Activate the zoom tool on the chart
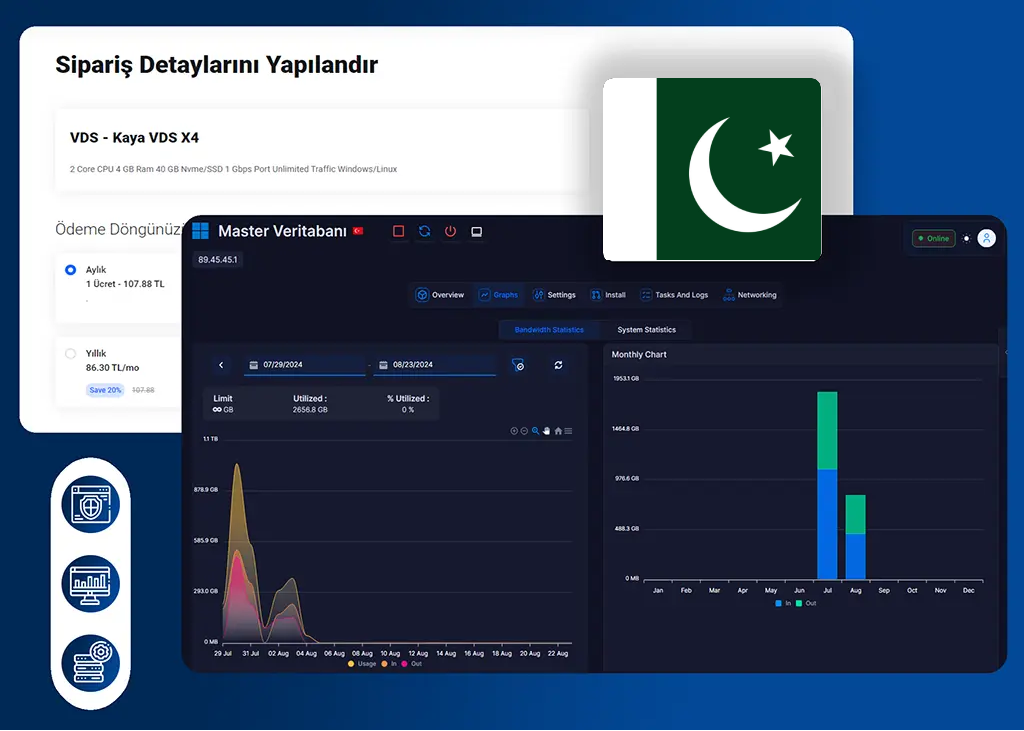Image resolution: width=1024 pixels, height=731 pixels. (535, 431)
